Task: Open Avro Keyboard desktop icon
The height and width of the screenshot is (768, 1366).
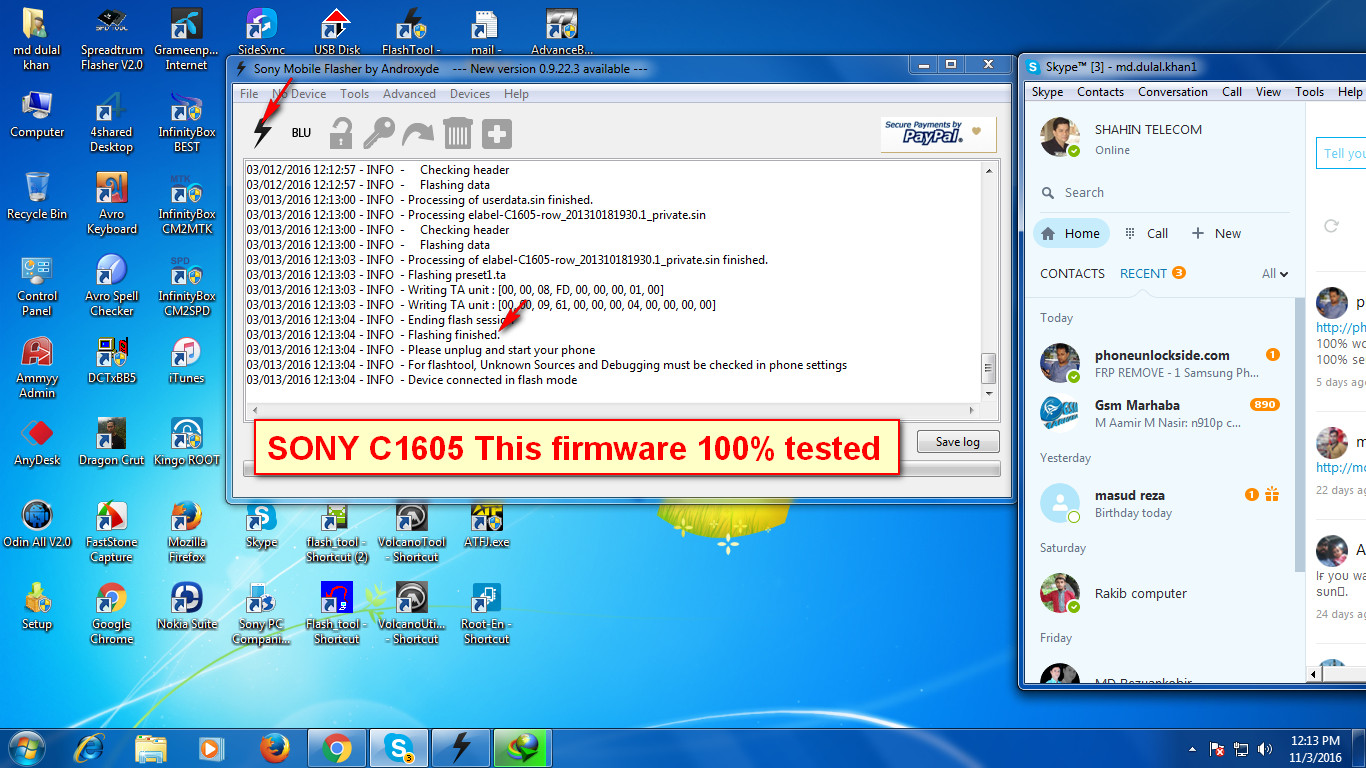Action: pos(112,204)
